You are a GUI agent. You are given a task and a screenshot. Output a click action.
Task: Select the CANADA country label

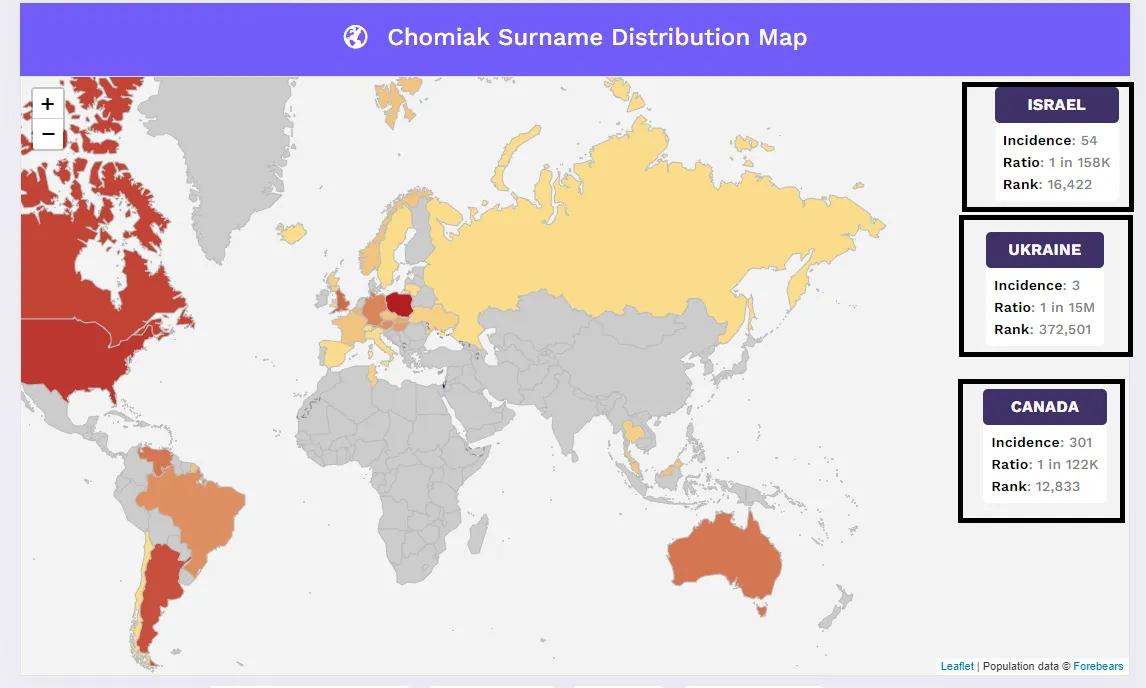pyautogui.click(x=1044, y=407)
